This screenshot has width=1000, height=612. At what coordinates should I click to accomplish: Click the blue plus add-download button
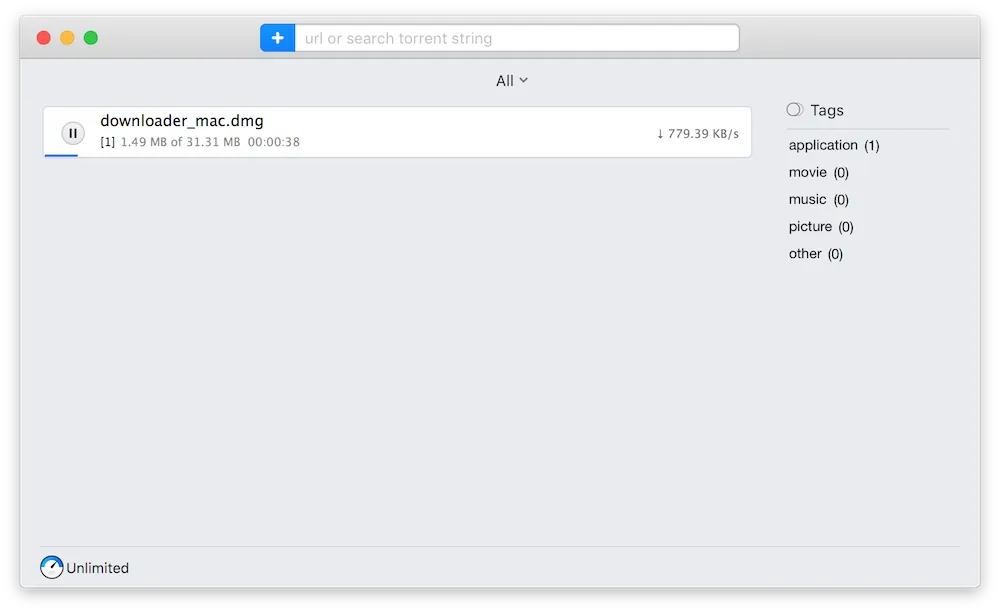pos(277,38)
